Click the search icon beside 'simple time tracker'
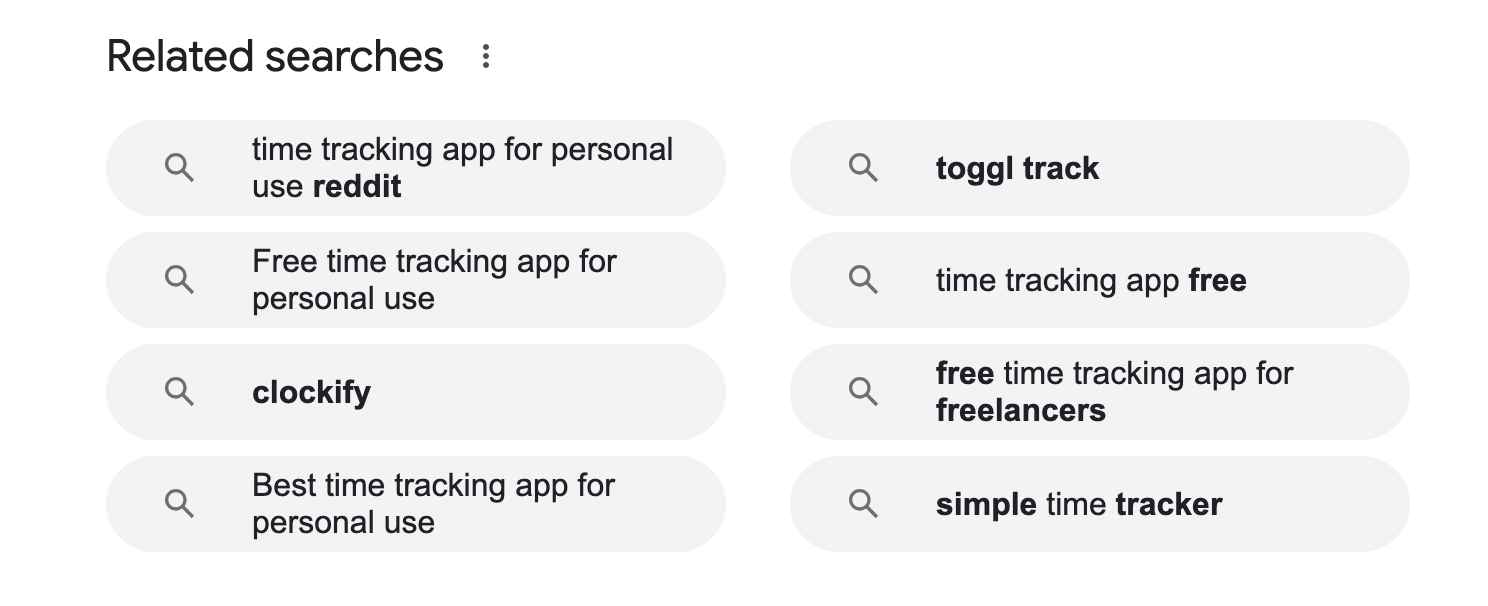 point(863,504)
